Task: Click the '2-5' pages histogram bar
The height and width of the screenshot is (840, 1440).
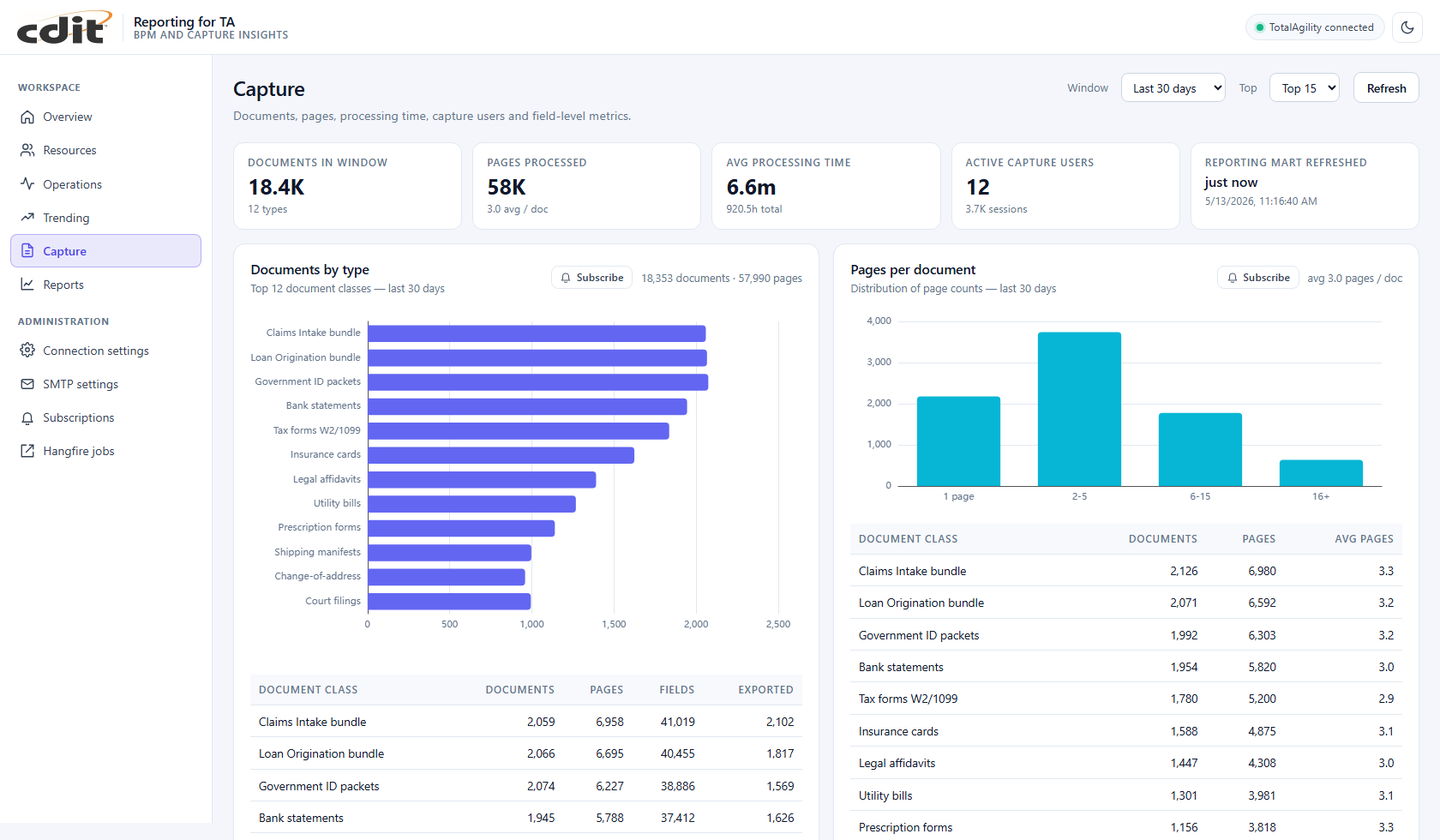Action: (x=1079, y=409)
